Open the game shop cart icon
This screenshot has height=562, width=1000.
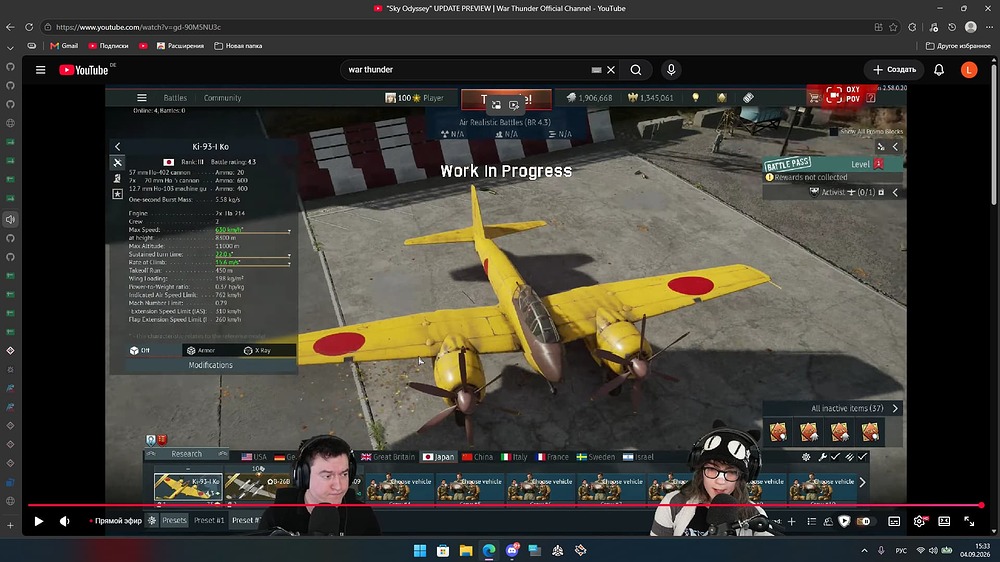(814, 98)
